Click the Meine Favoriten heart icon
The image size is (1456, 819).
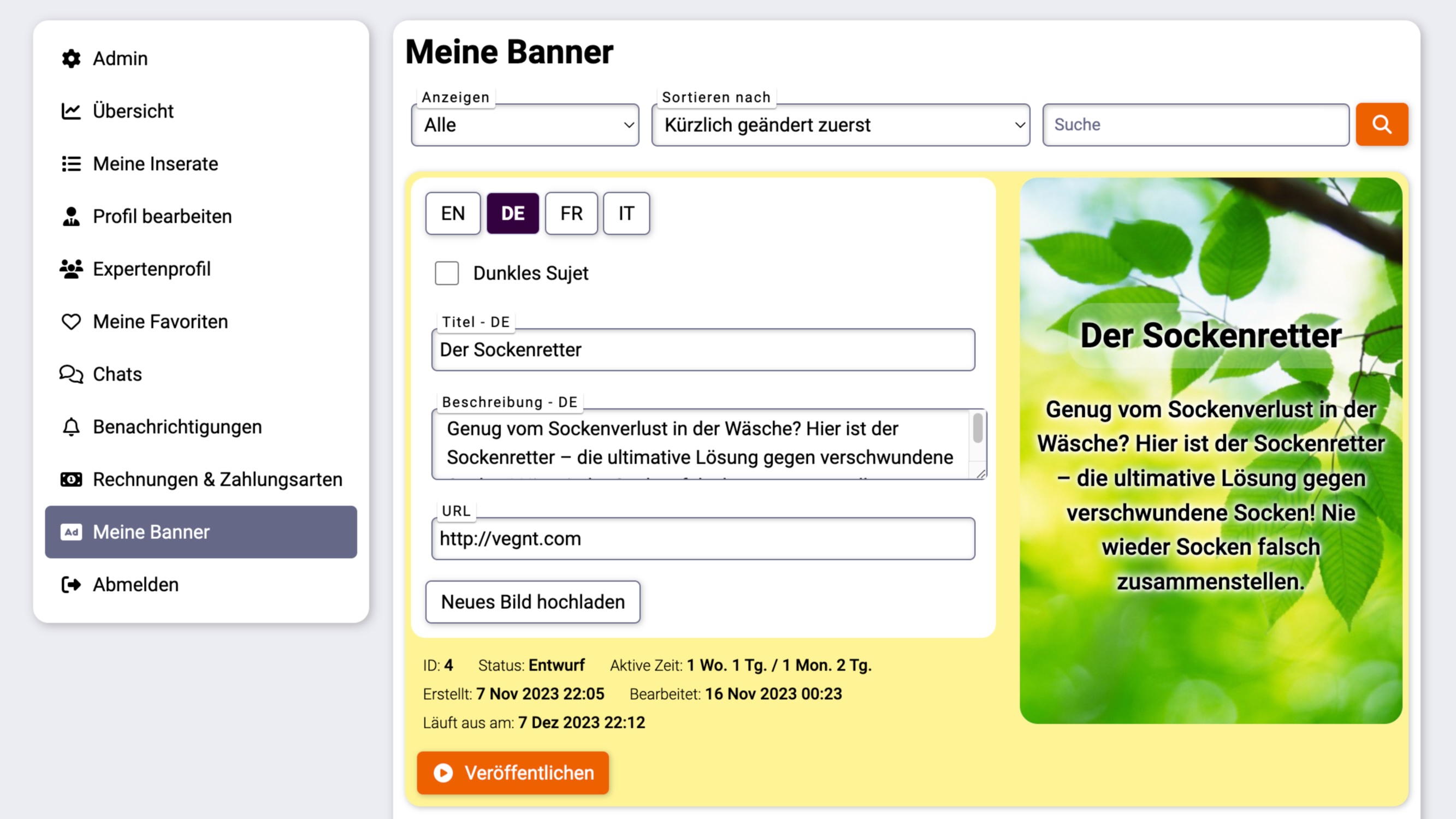click(x=71, y=322)
